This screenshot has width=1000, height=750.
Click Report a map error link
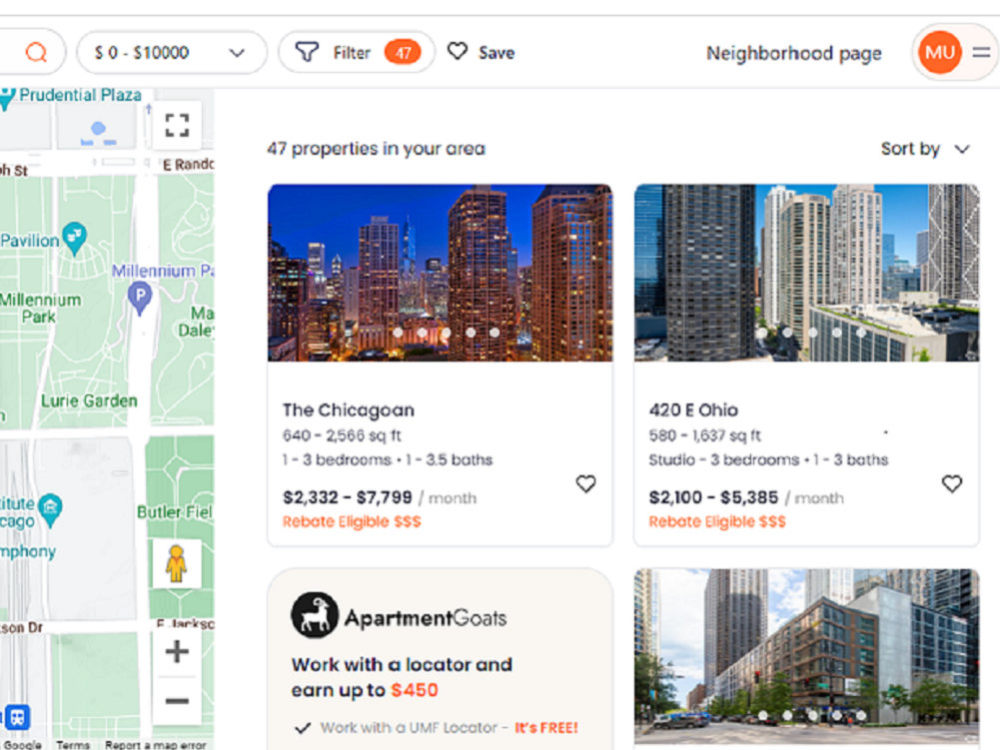[x=156, y=744]
